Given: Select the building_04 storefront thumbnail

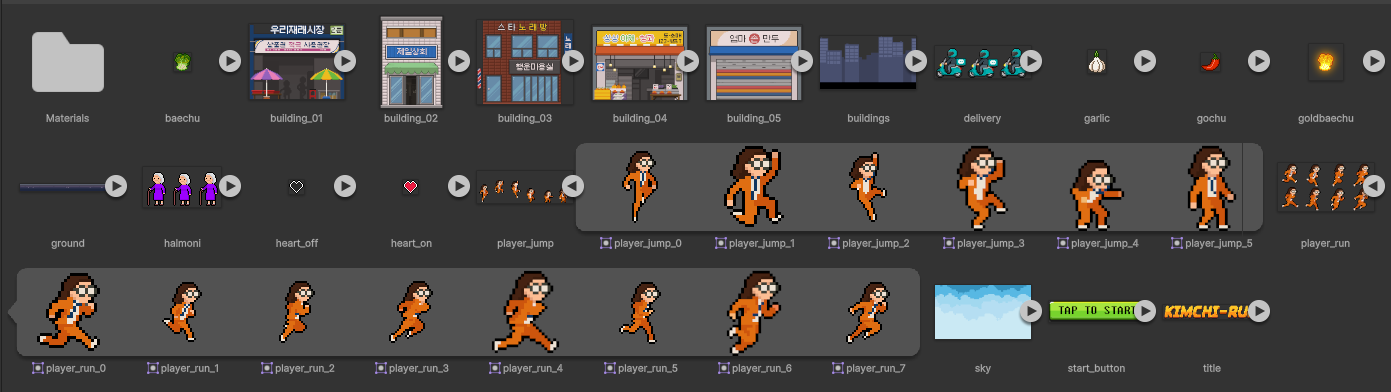Looking at the screenshot, I should [639, 63].
